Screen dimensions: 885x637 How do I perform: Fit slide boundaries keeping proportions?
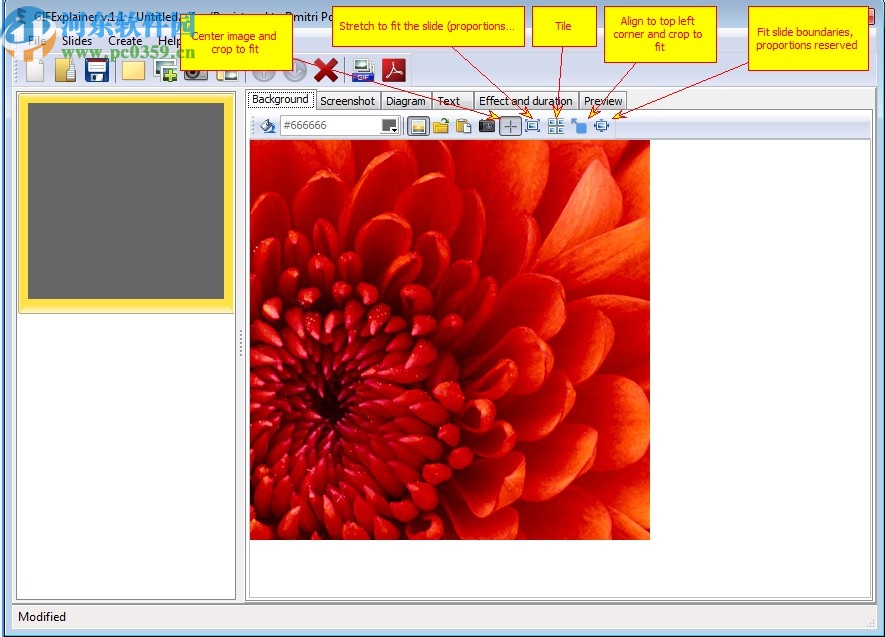pos(602,126)
